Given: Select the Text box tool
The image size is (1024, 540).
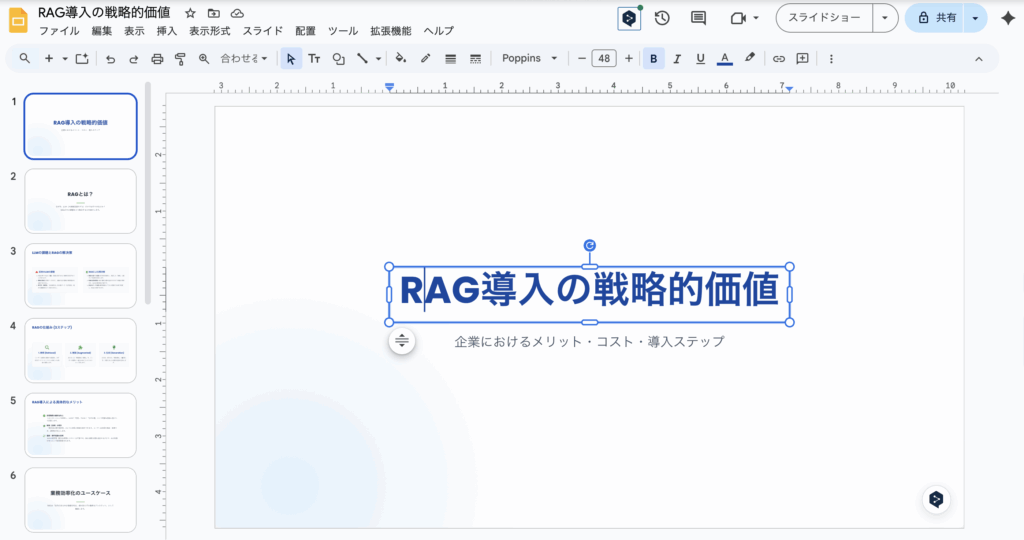Looking at the screenshot, I should pyautogui.click(x=314, y=59).
